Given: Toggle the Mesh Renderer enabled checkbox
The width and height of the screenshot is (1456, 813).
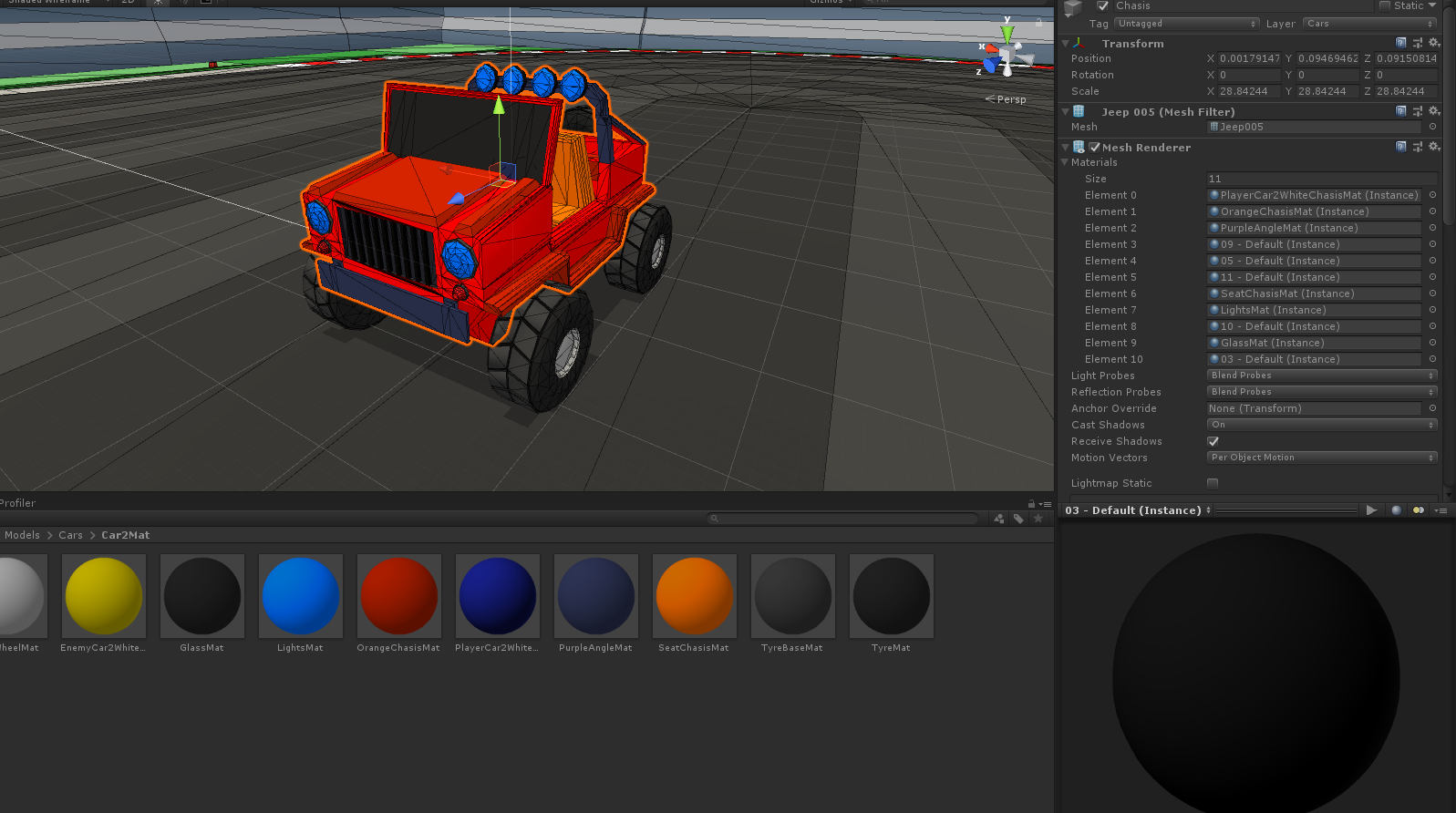Looking at the screenshot, I should pos(1094,147).
